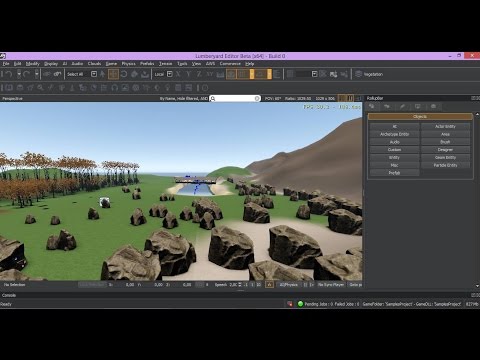
Task: Open the Modify menu
Action: coord(33,64)
